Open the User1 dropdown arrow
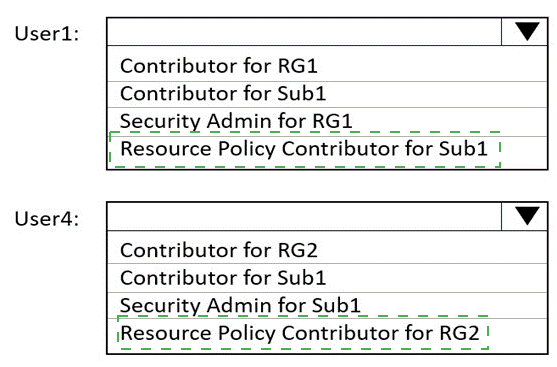The width and height of the screenshot is (557, 367). [x=525, y=32]
